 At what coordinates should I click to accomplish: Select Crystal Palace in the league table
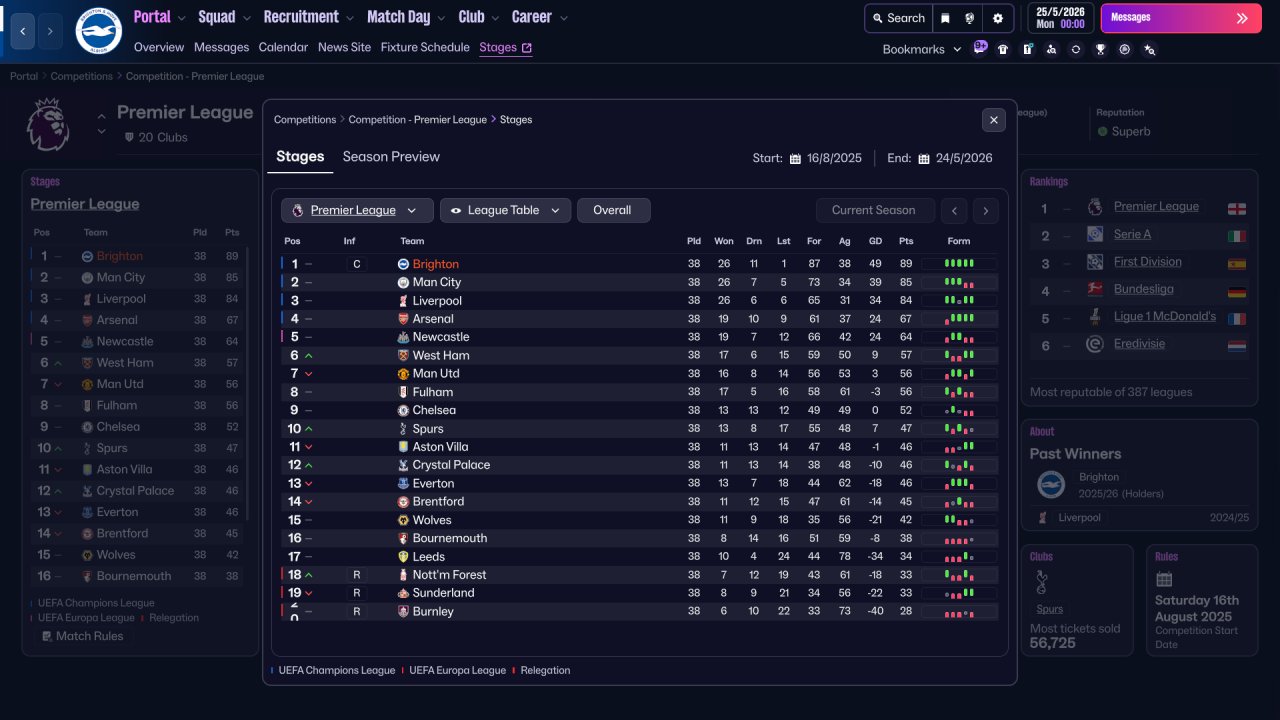coord(640,465)
